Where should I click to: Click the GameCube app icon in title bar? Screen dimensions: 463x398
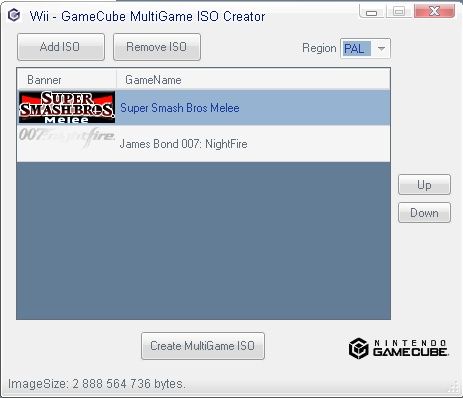(14, 15)
